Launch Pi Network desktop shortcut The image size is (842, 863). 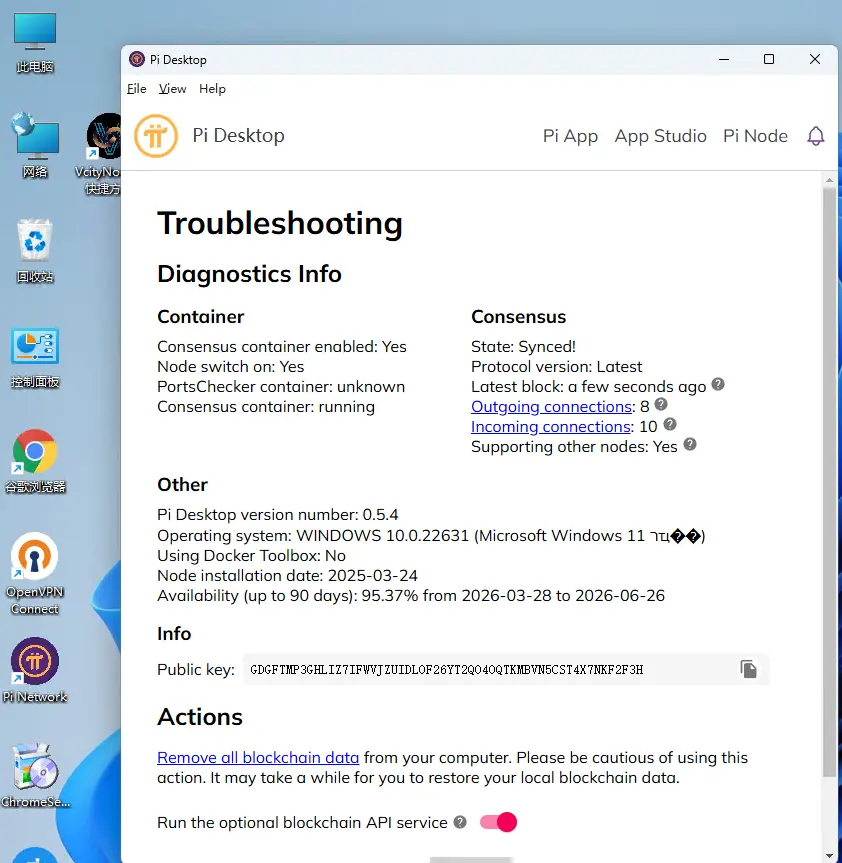point(35,670)
